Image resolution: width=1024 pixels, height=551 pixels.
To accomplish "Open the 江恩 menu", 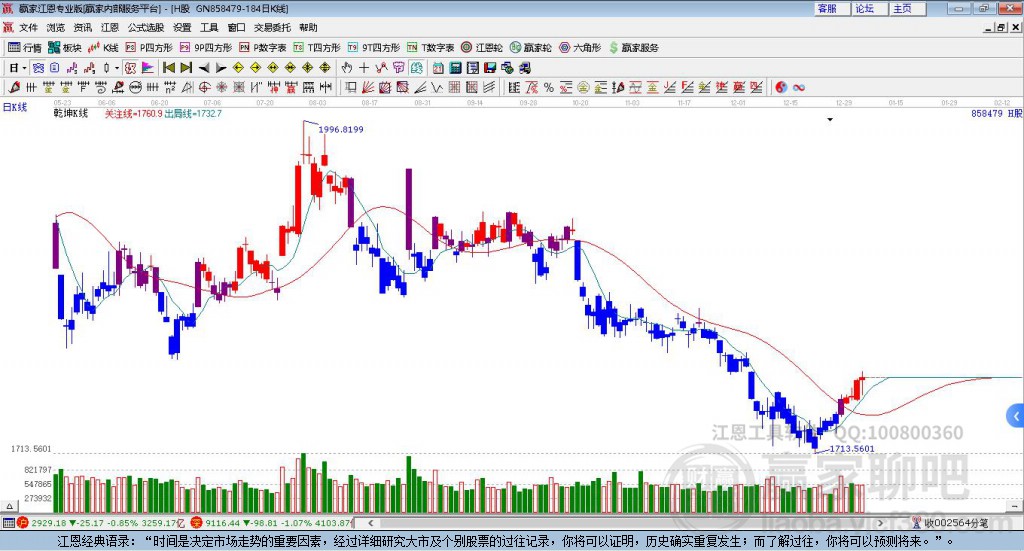I will point(110,27).
